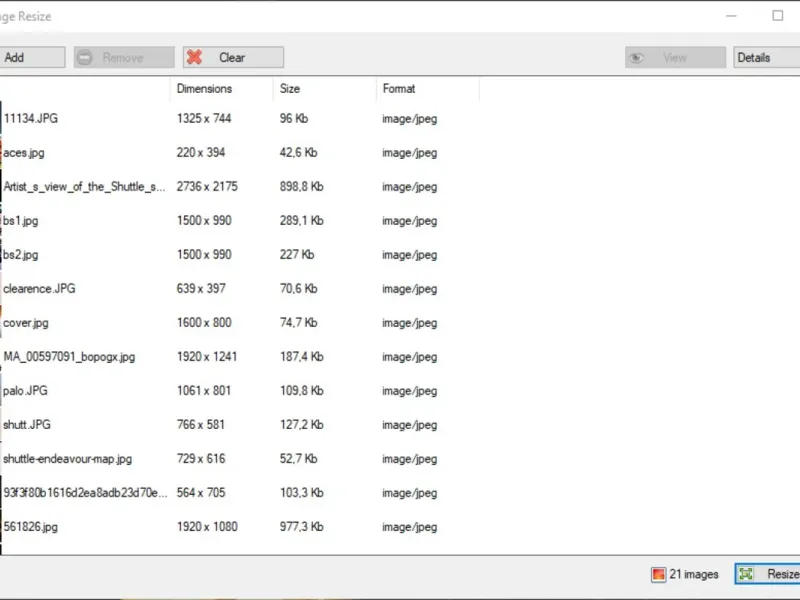Click the 220 x 394 dimensions cell
800x600 pixels.
tap(201, 153)
